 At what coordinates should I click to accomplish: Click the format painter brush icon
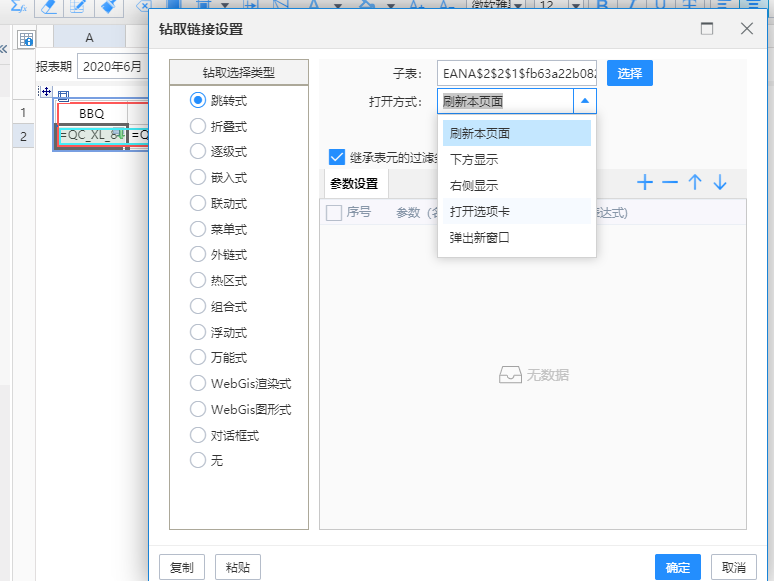tap(109, 6)
